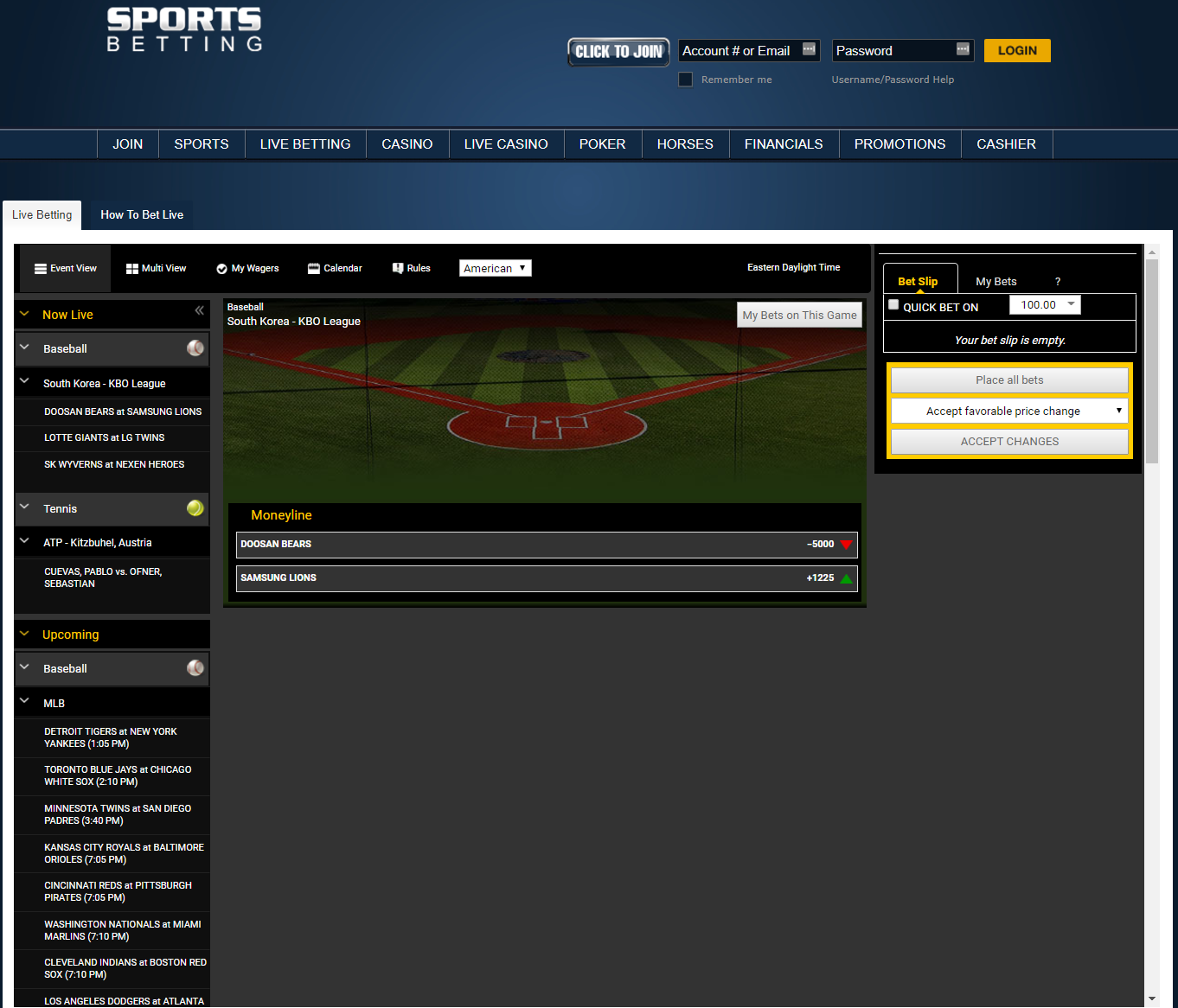Screen dimensions: 1178x1008
Task: Open CUEVAS, PABLO vs. OFNER, SEBASTIAN match
Action: (103, 577)
